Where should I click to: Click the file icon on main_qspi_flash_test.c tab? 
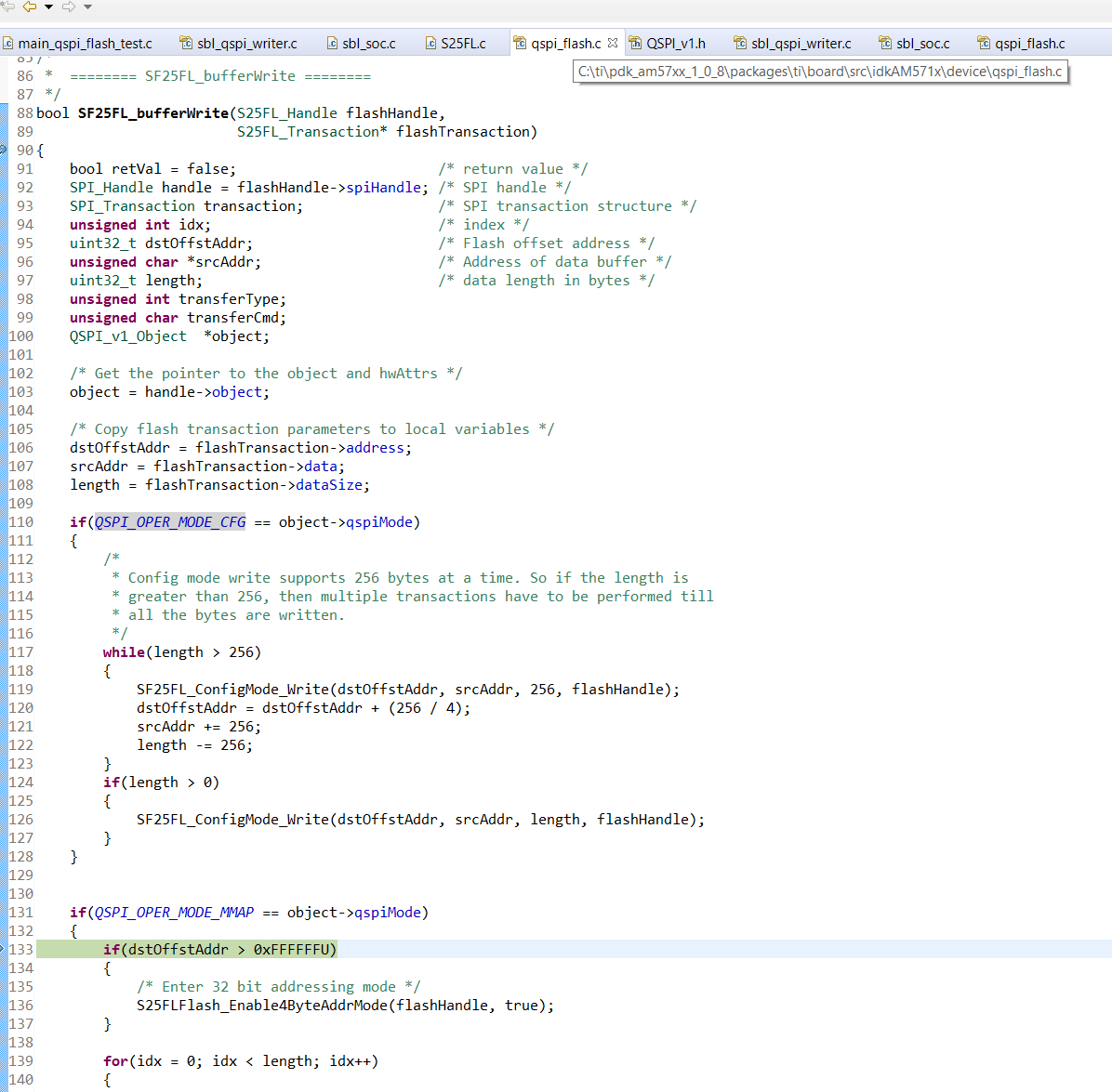[8, 44]
